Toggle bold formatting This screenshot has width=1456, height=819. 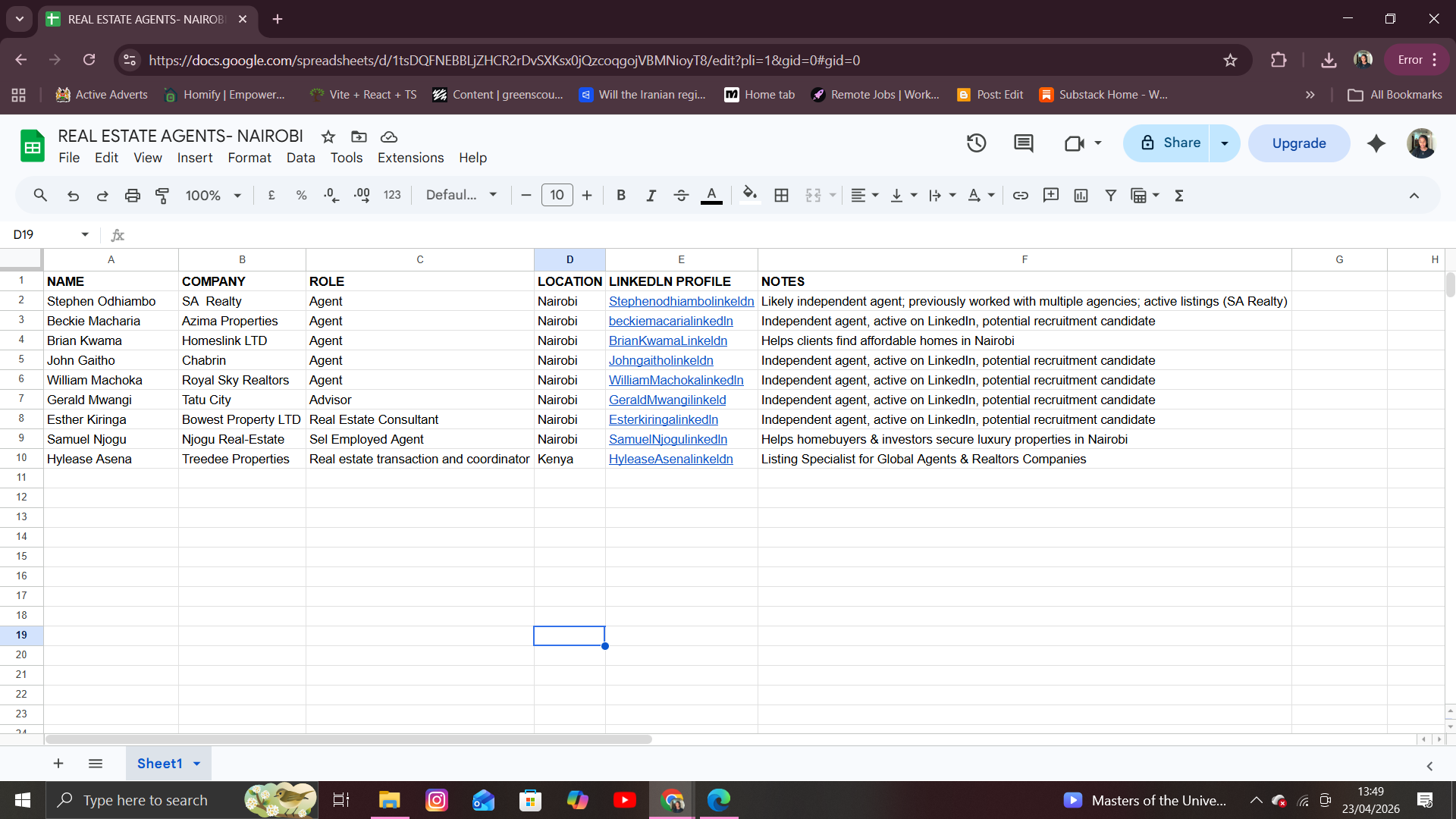pos(621,196)
